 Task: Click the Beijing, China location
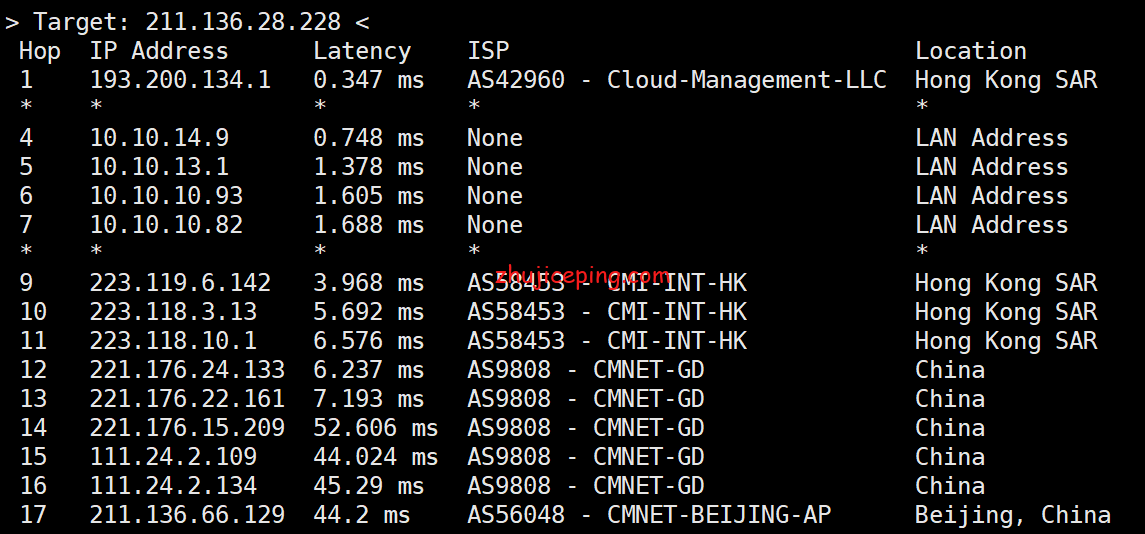[1013, 516]
